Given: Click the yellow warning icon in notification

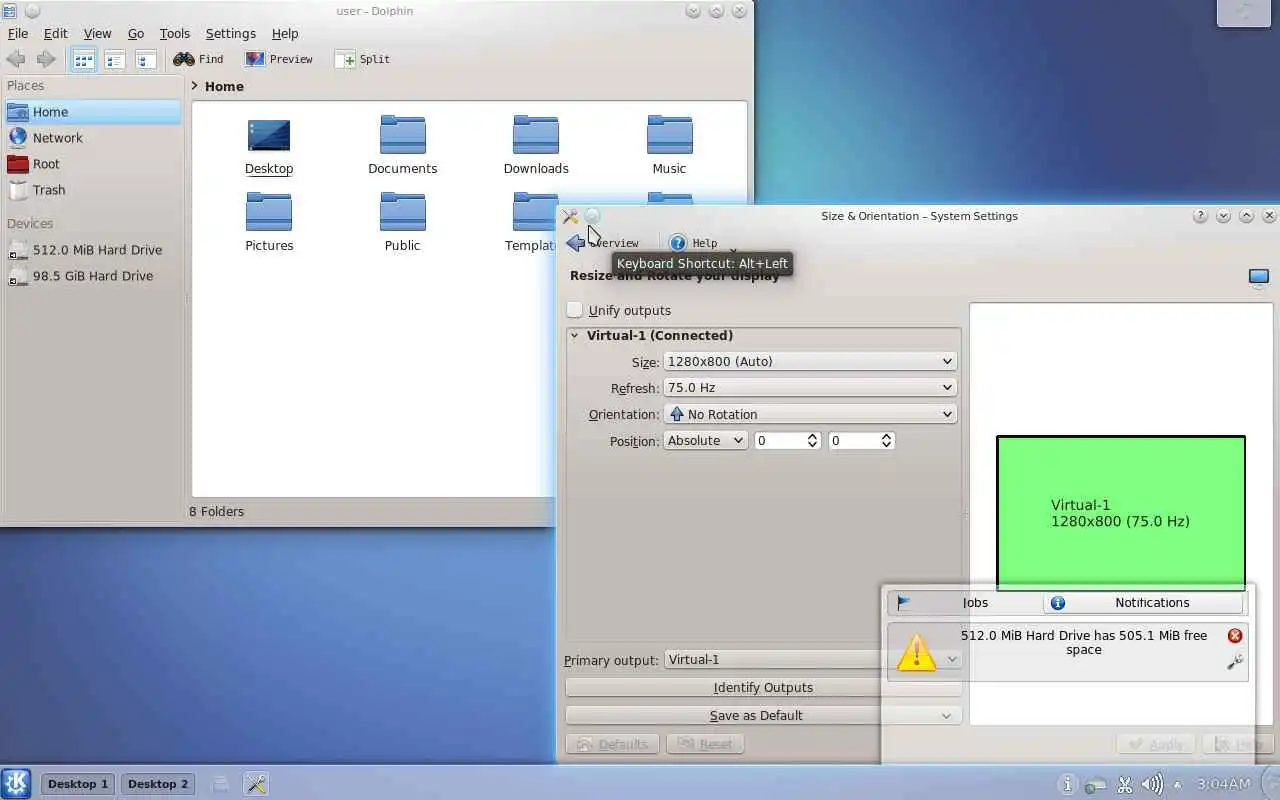Looking at the screenshot, I should point(916,651).
